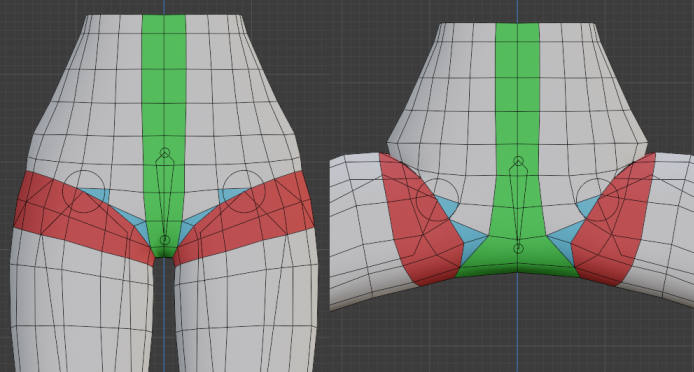Image resolution: width=694 pixels, height=372 pixels.
Task: Select the left hip joint circle on standing model
Action: [84, 191]
